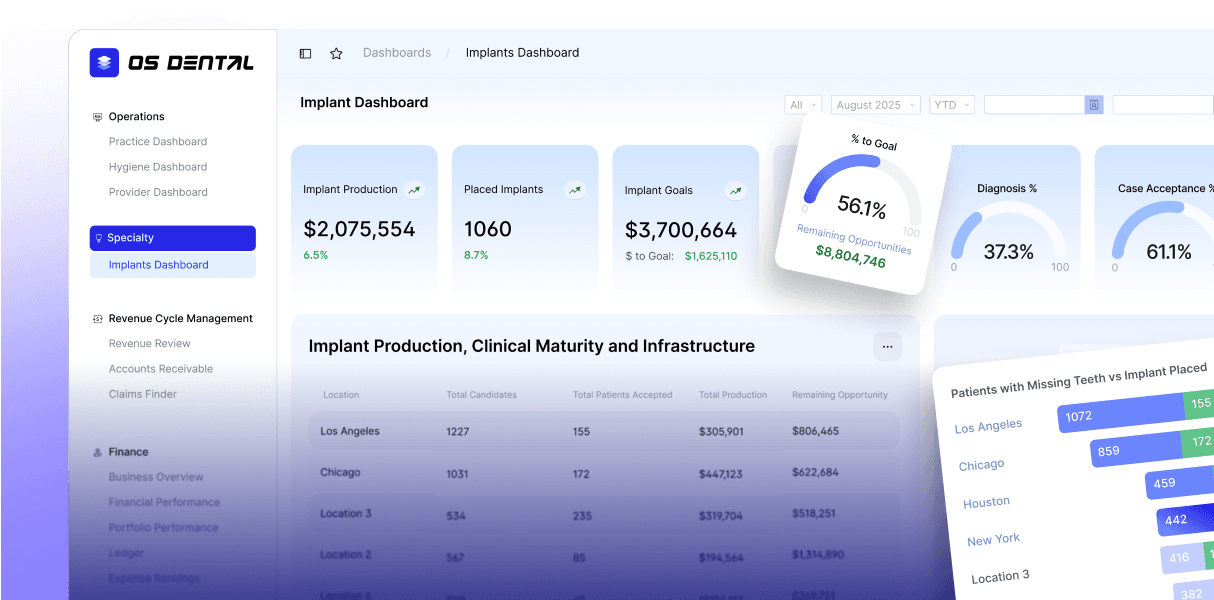Image resolution: width=1214 pixels, height=600 pixels.
Task: Open Portfolio Performance in sidebar
Action: (x=164, y=527)
